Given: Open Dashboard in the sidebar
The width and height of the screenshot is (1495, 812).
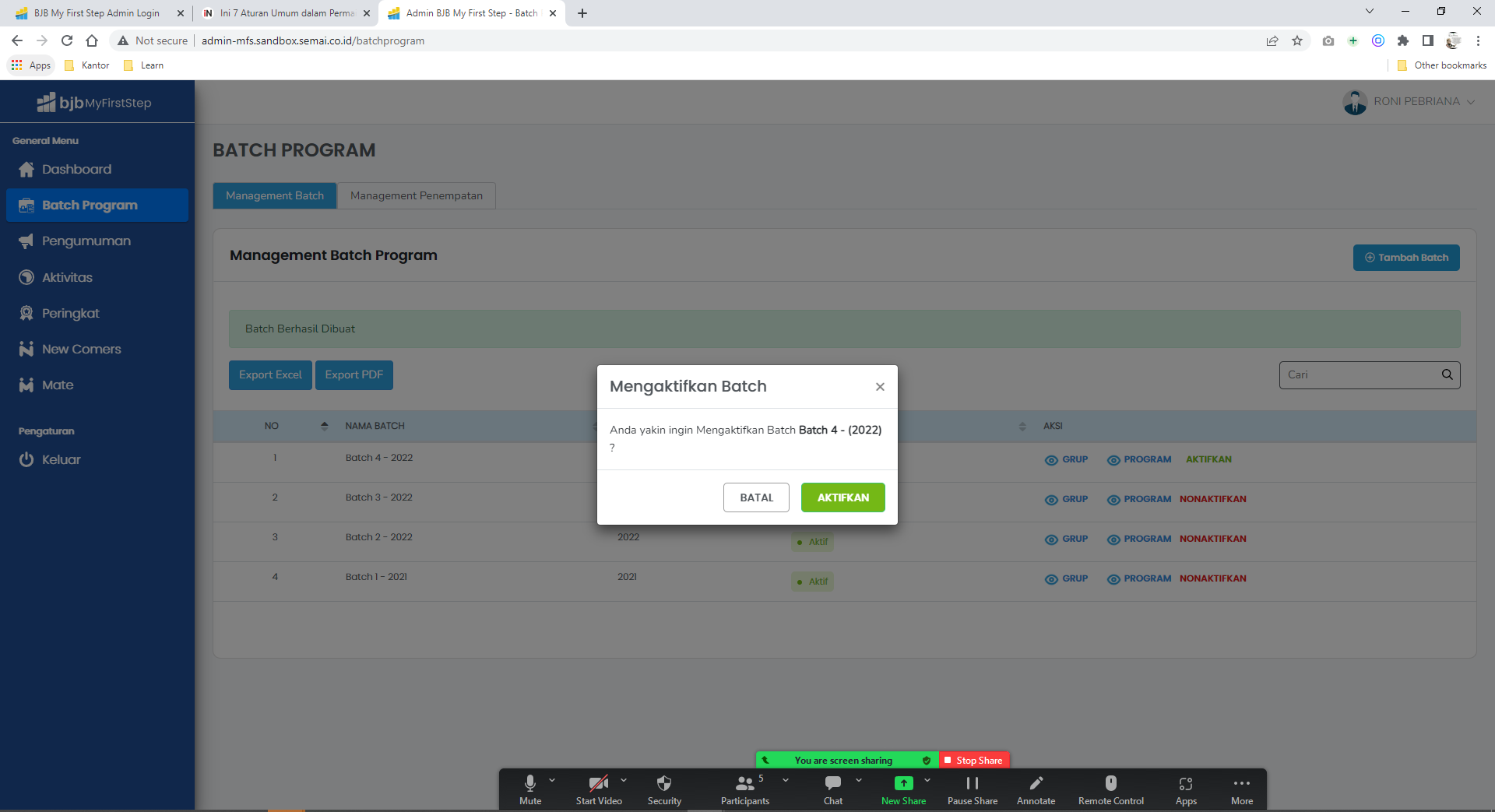Looking at the screenshot, I should [x=97, y=169].
